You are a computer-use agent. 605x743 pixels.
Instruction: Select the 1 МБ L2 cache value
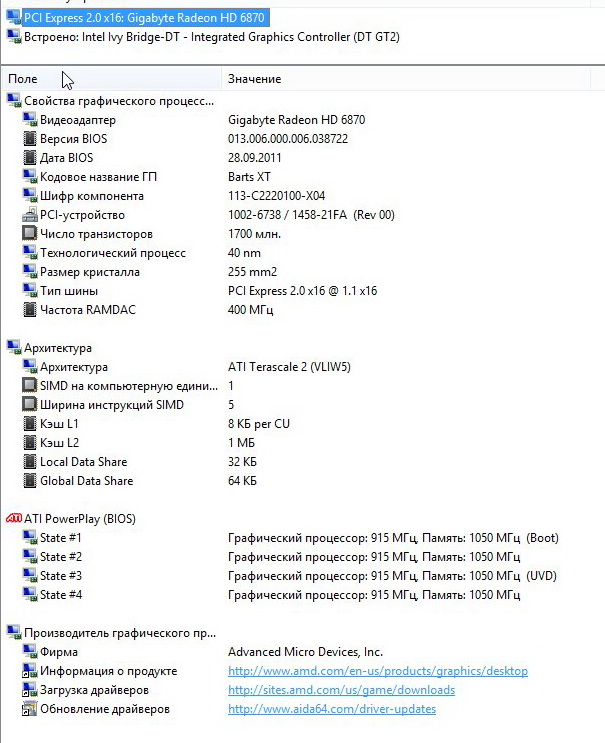242,442
